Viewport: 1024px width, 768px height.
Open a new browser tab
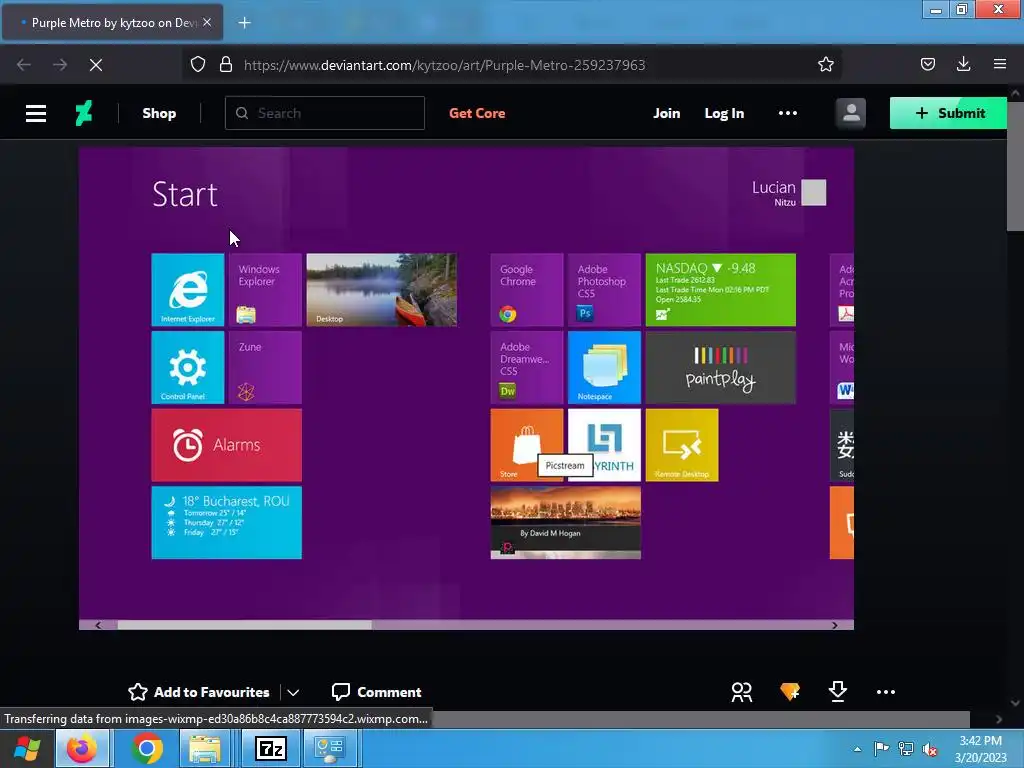tap(244, 23)
